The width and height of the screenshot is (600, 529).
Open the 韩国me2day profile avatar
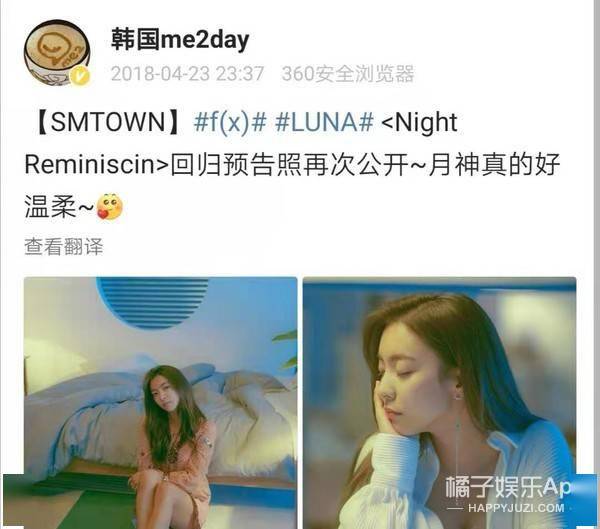click(x=57, y=52)
